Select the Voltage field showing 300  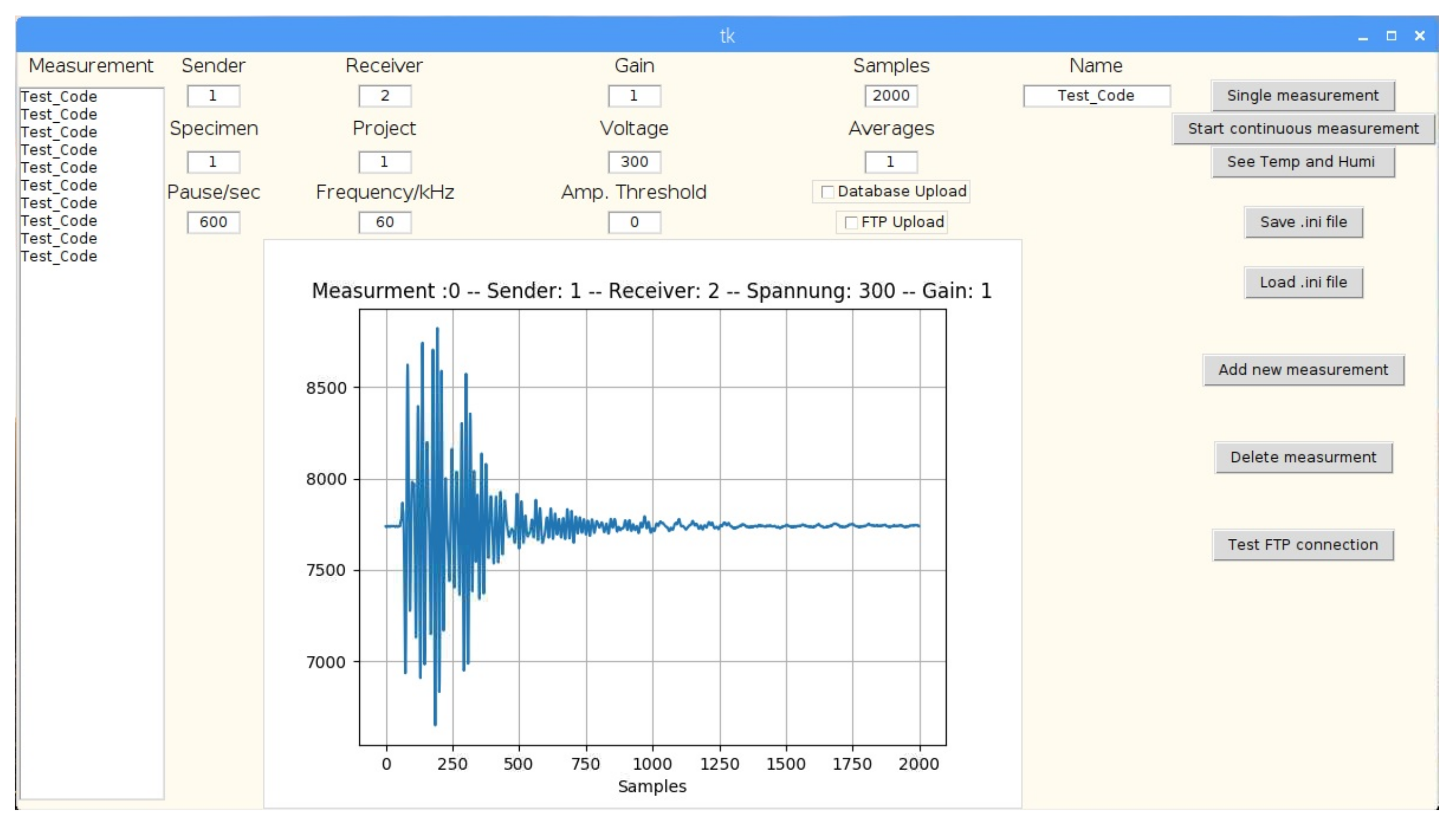pyautogui.click(x=634, y=162)
